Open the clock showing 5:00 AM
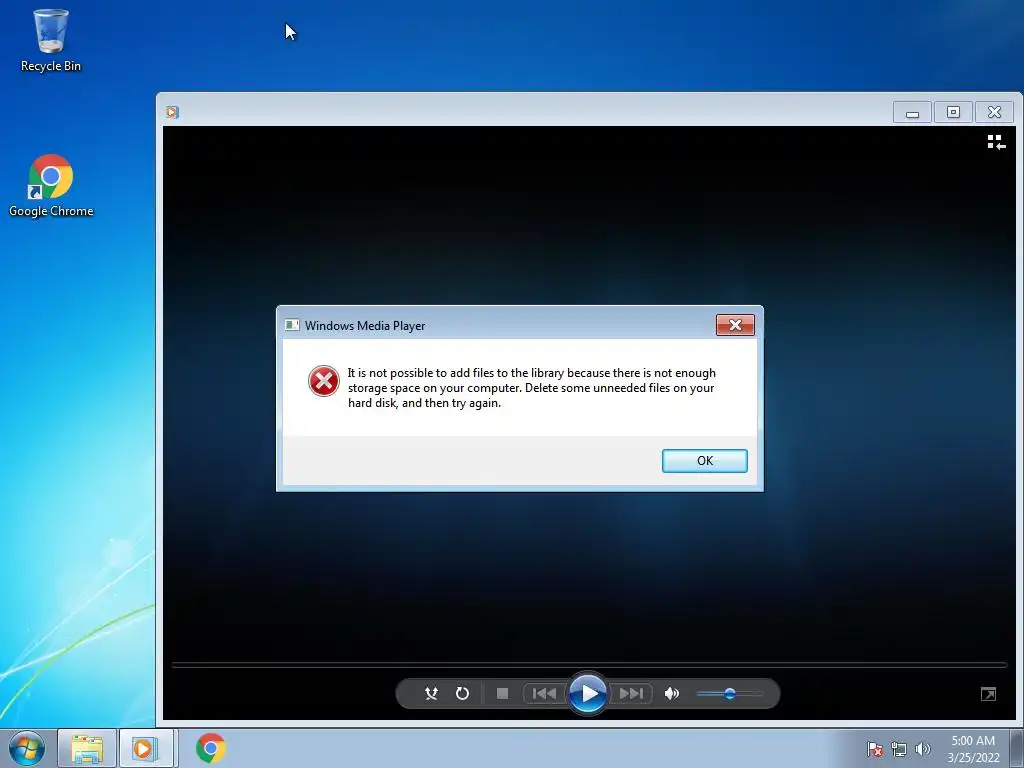This screenshot has width=1024, height=768. click(973, 749)
